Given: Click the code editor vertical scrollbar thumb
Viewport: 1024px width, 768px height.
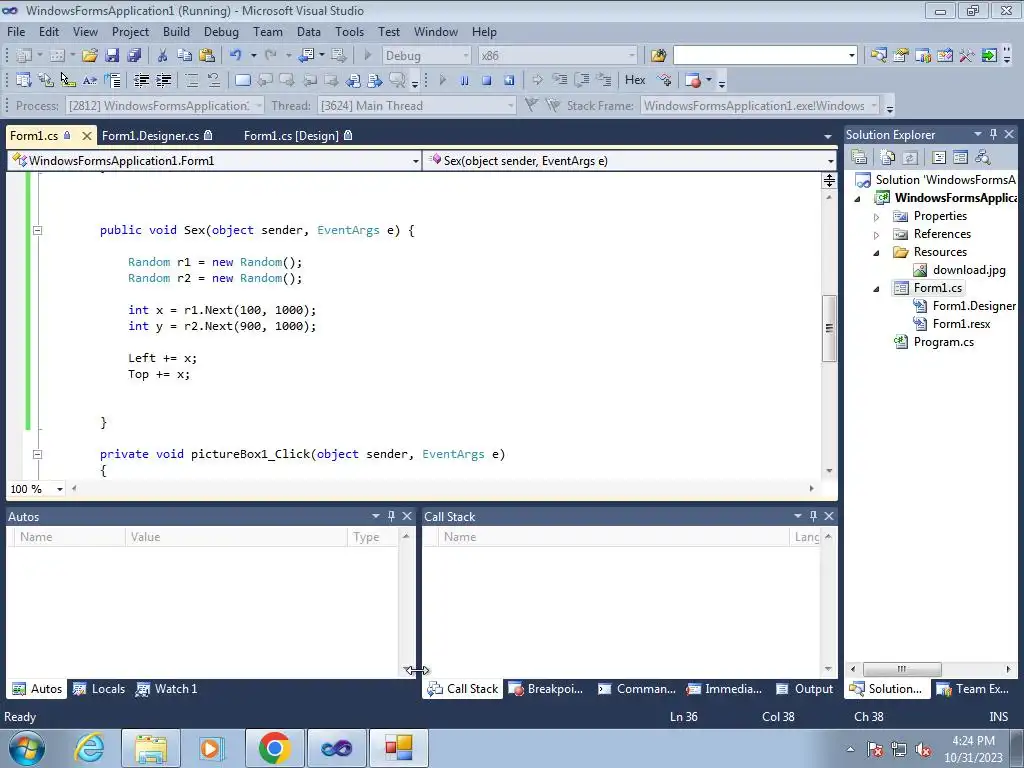Looking at the screenshot, I should point(829,328).
